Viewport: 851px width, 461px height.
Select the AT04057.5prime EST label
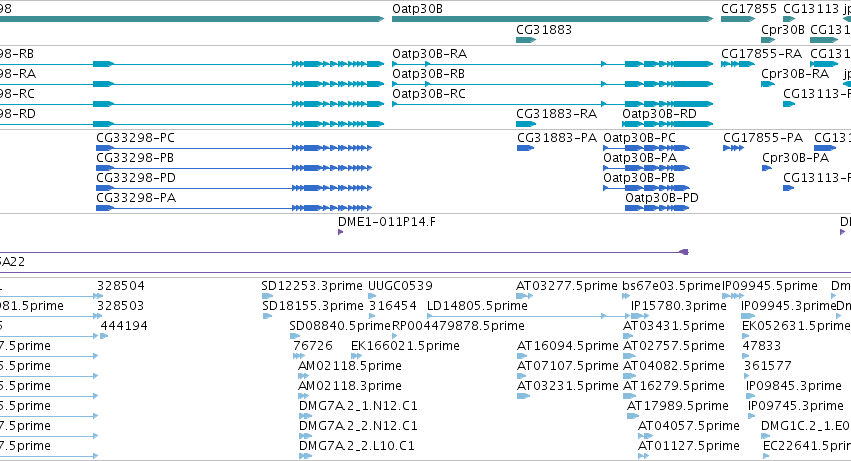[x=688, y=427]
